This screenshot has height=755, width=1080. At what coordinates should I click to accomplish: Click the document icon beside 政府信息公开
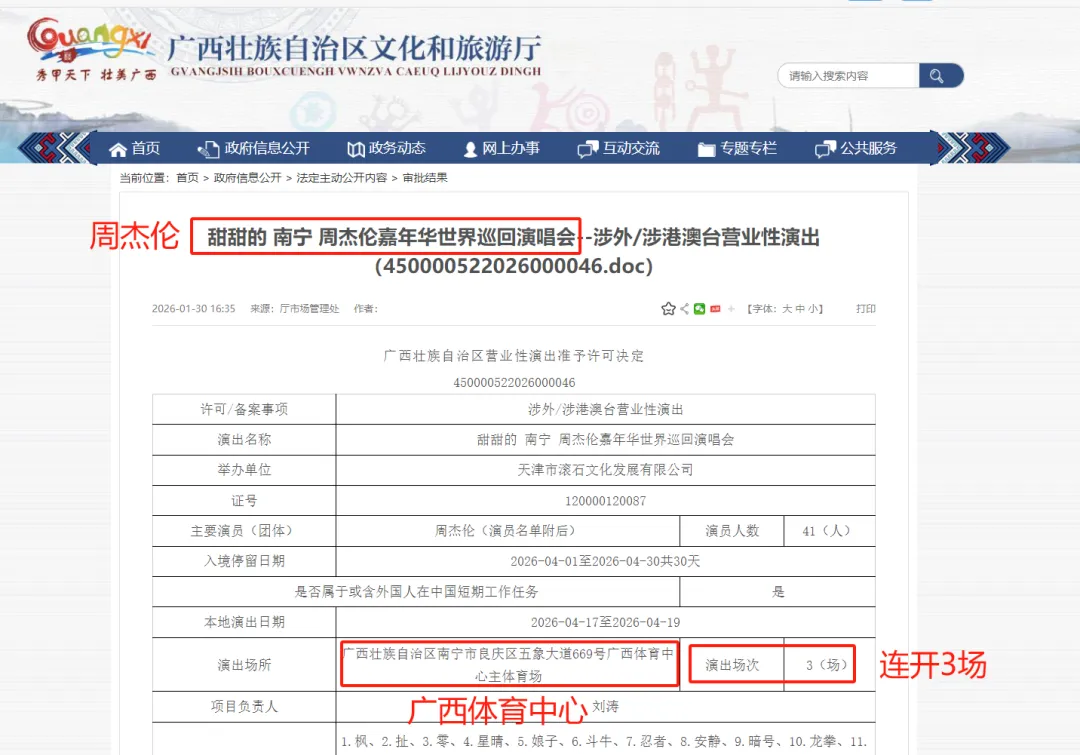208,149
